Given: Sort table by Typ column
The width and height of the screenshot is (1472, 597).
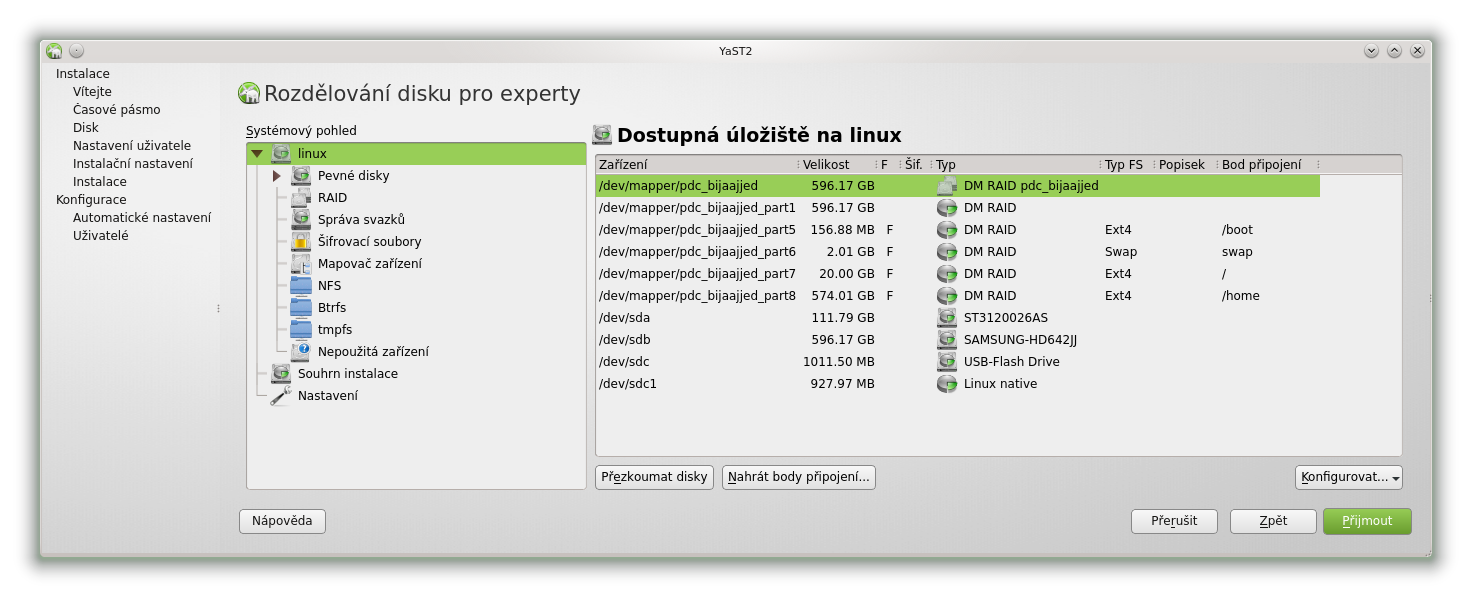Looking at the screenshot, I should pos(1017,164).
